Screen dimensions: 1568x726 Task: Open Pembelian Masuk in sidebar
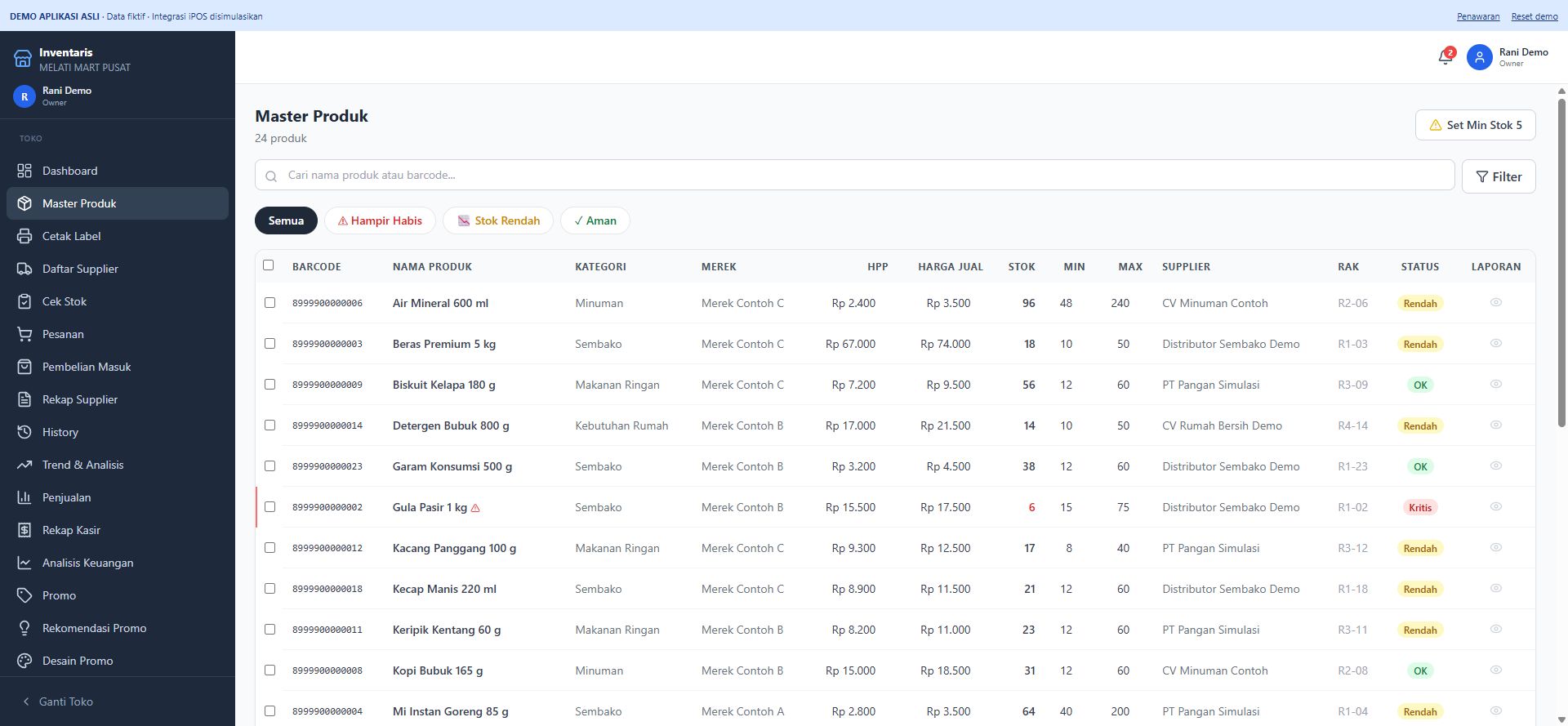pyautogui.click(x=118, y=367)
